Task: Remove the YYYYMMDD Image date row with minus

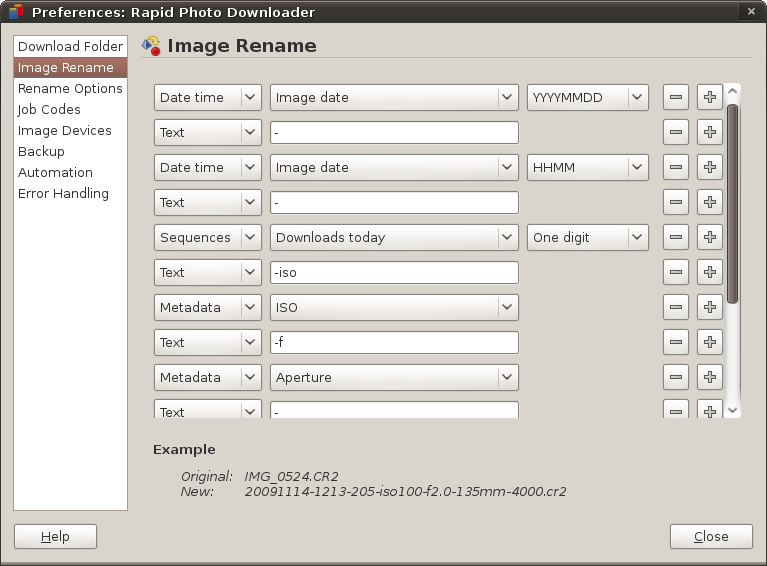Action: click(676, 97)
